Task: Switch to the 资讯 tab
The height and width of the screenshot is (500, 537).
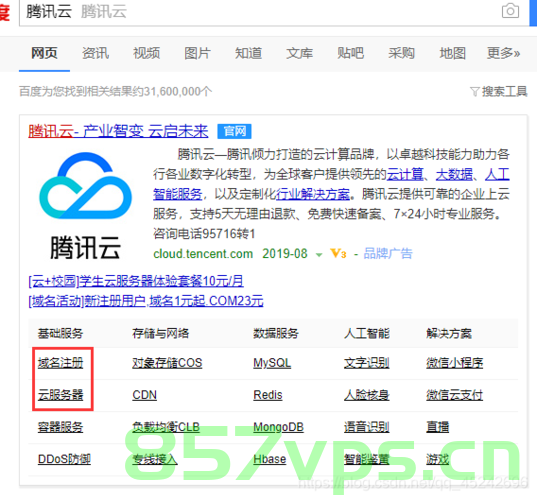Action: click(95, 53)
